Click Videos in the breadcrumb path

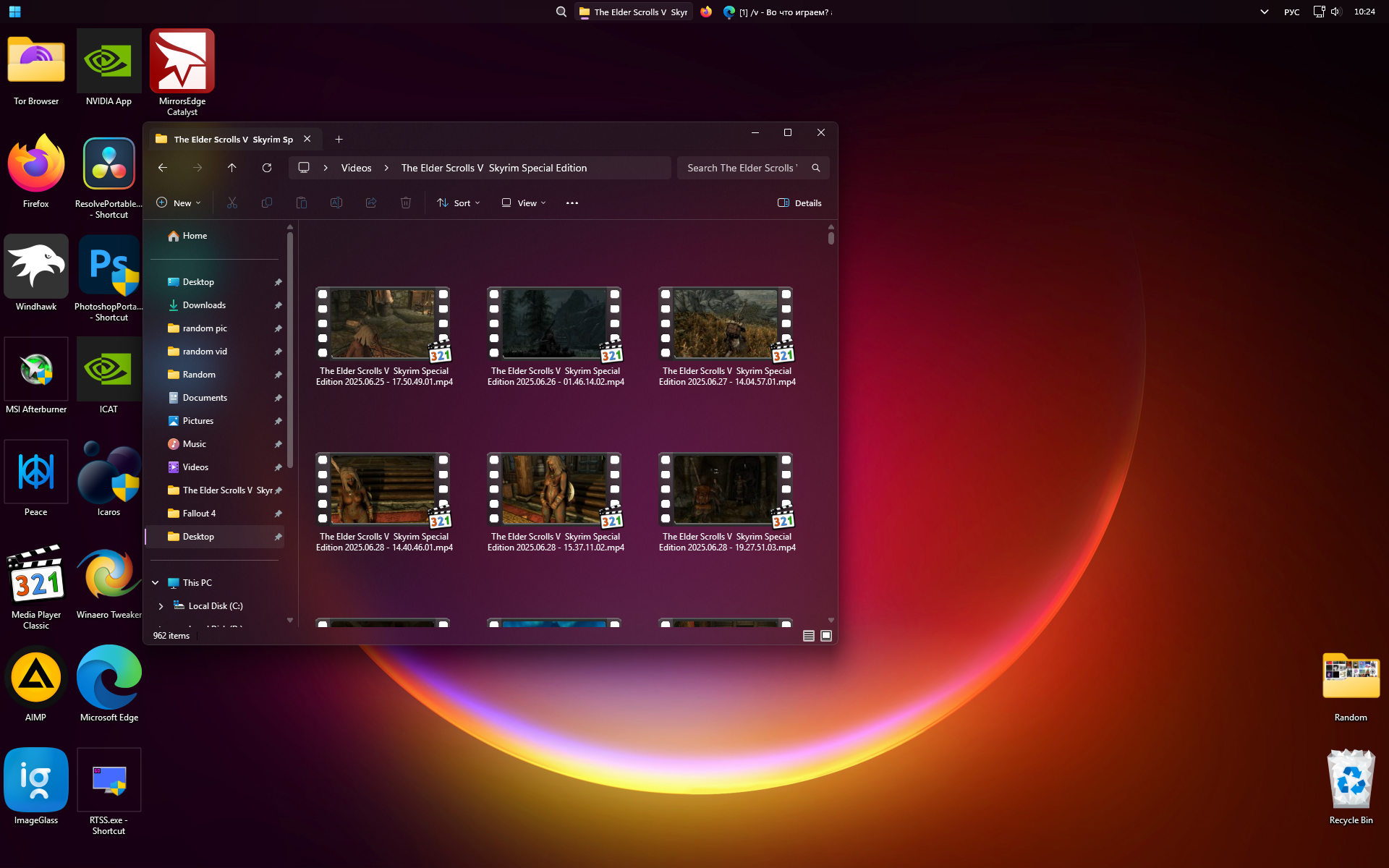(356, 168)
